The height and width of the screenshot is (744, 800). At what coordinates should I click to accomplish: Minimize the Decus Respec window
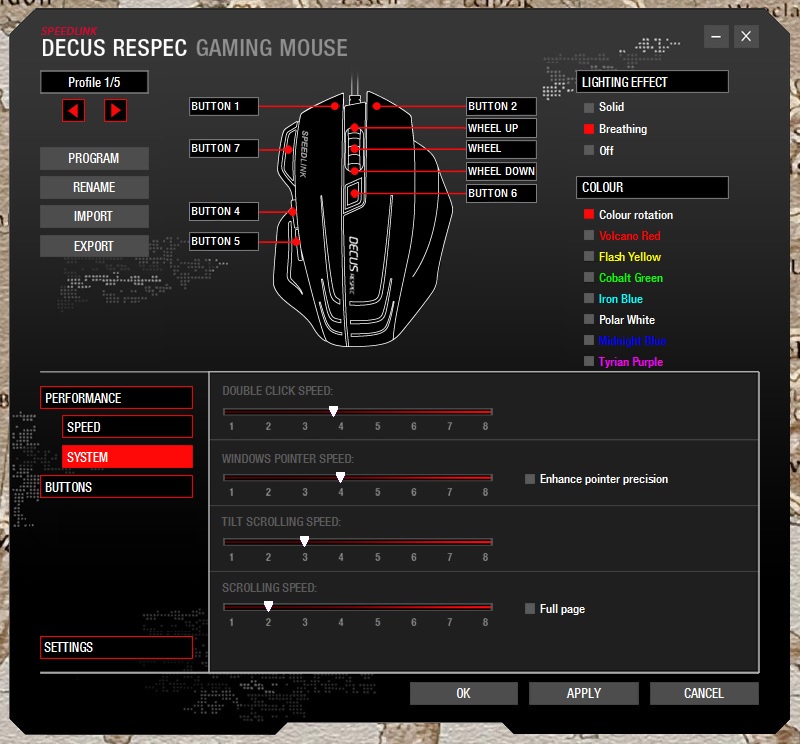point(716,36)
